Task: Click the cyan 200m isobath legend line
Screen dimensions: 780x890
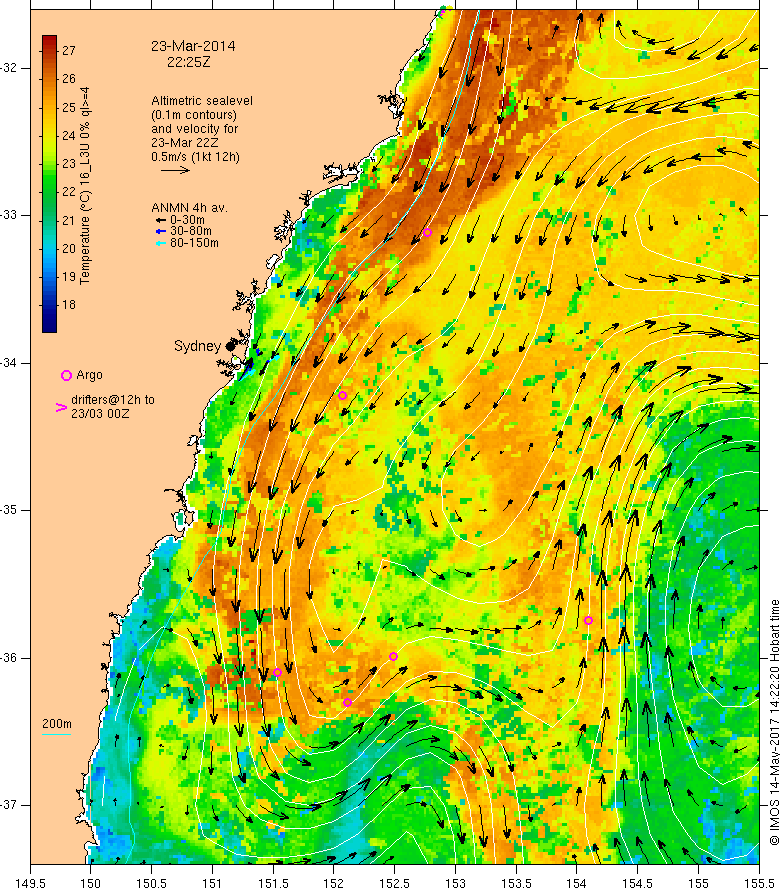Action: tap(57, 734)
